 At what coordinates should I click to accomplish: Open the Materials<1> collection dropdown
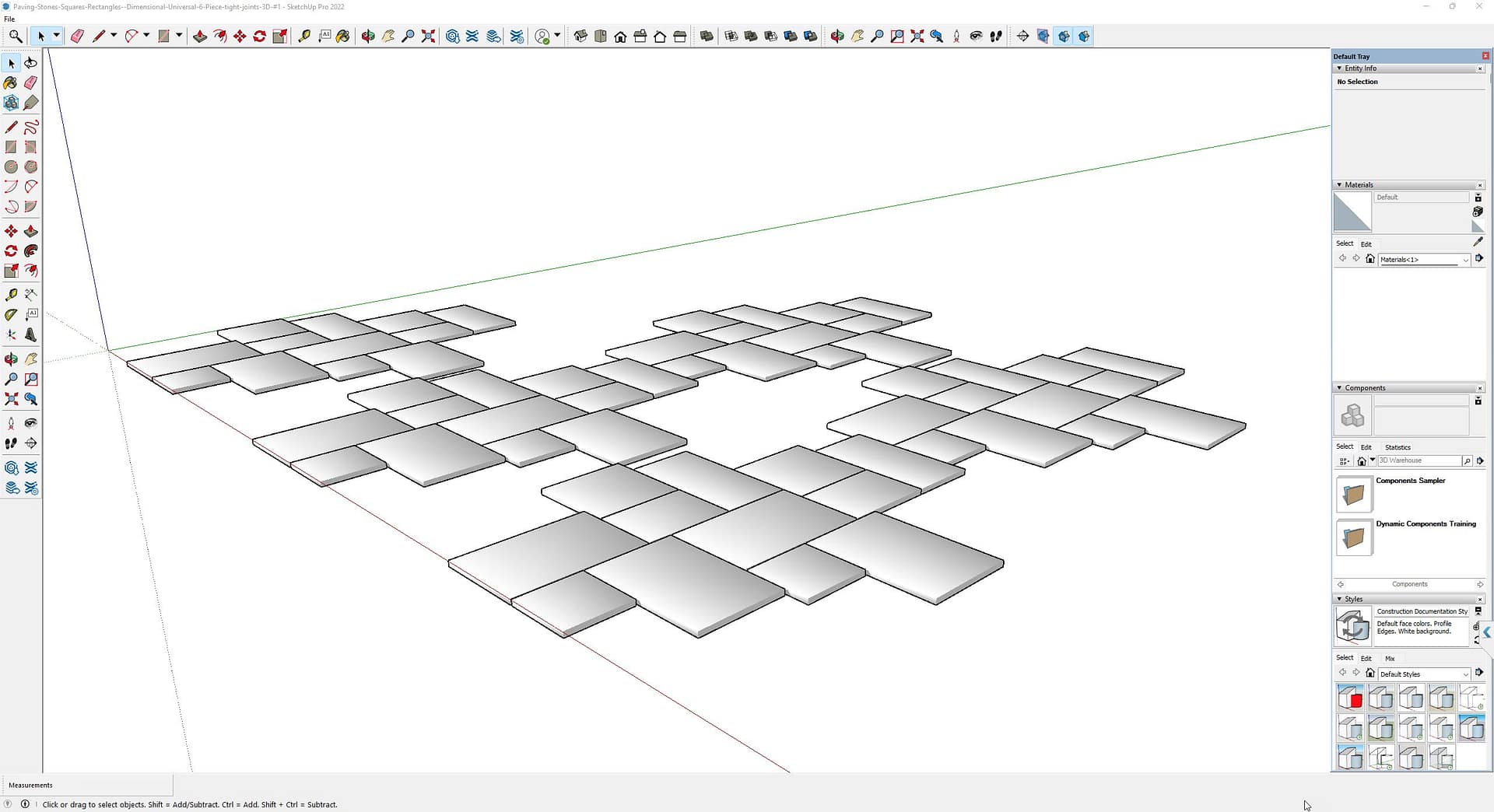click(x=1465, y=260)
